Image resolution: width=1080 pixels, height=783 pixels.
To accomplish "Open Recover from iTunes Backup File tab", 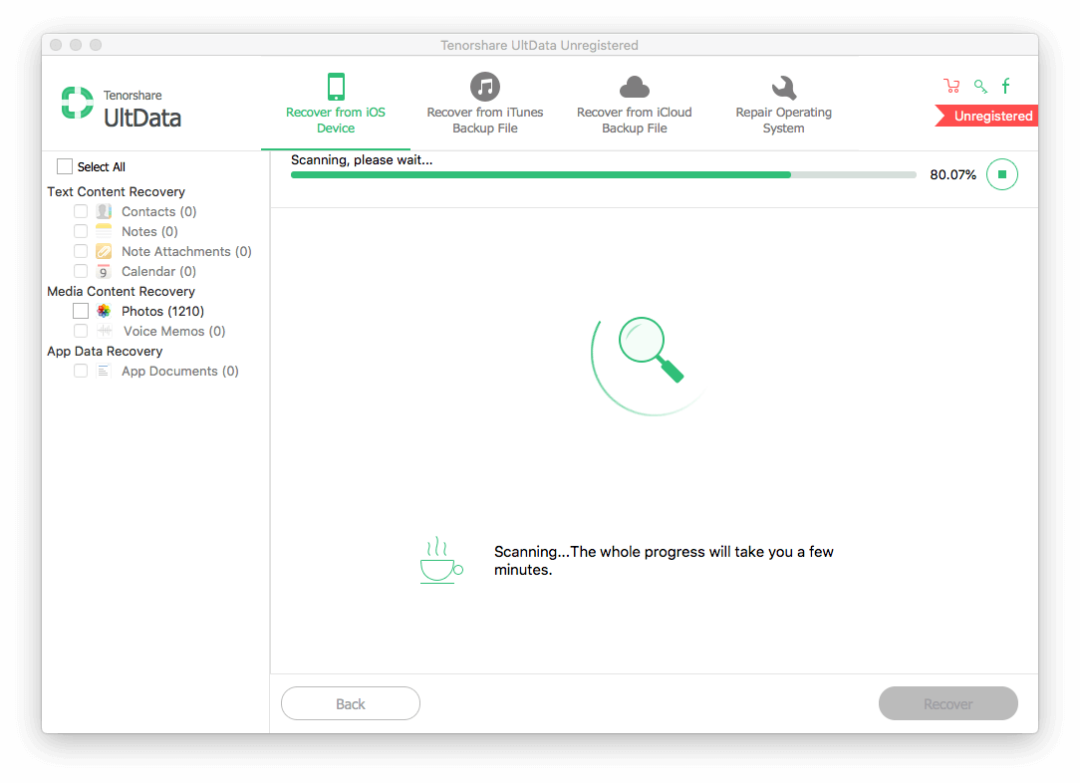I will tap(485, 105).
